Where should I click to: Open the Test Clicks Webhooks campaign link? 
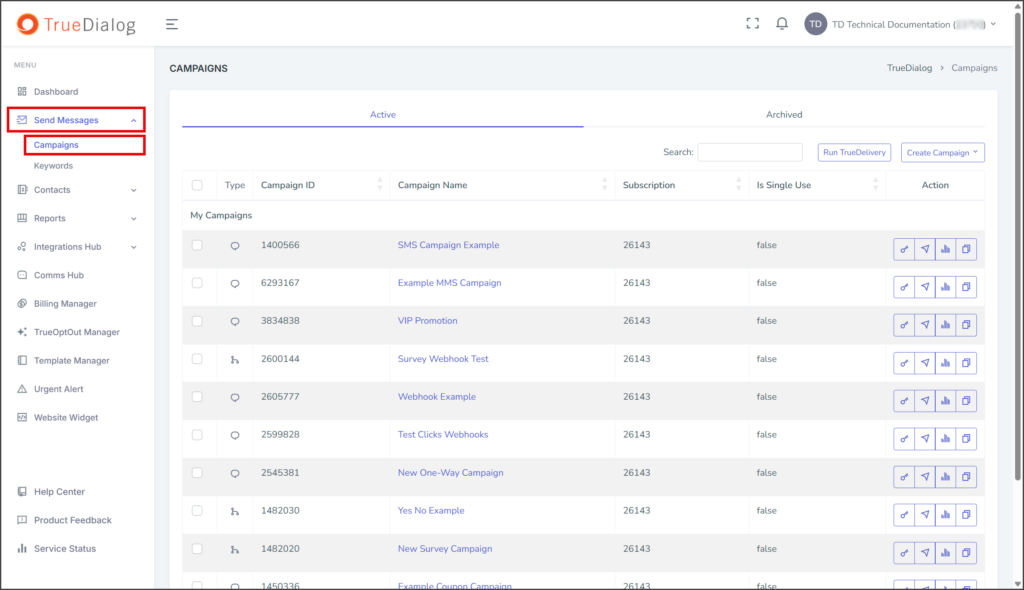pos(443,434)
